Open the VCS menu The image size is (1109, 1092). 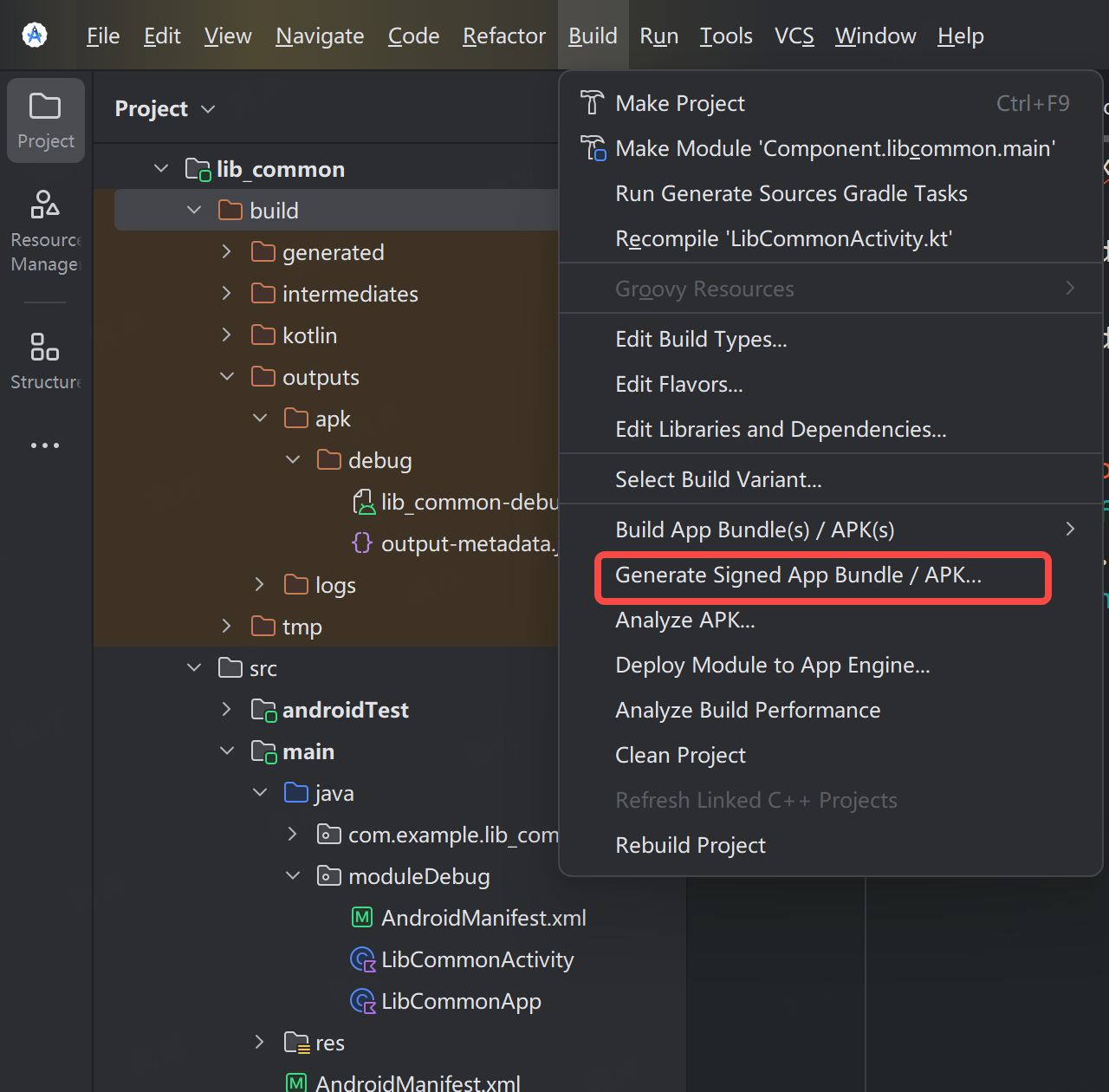click(x=794, y=36)
